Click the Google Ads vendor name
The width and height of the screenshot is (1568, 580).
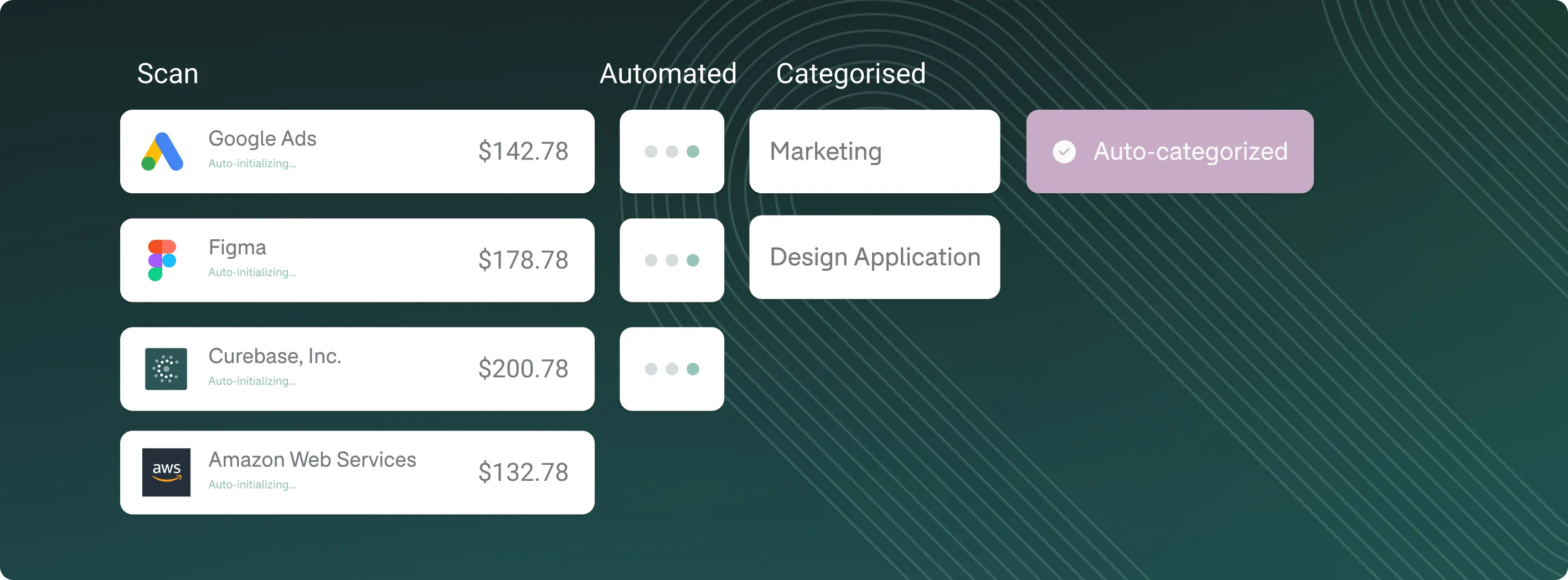[x=262, y=139]
